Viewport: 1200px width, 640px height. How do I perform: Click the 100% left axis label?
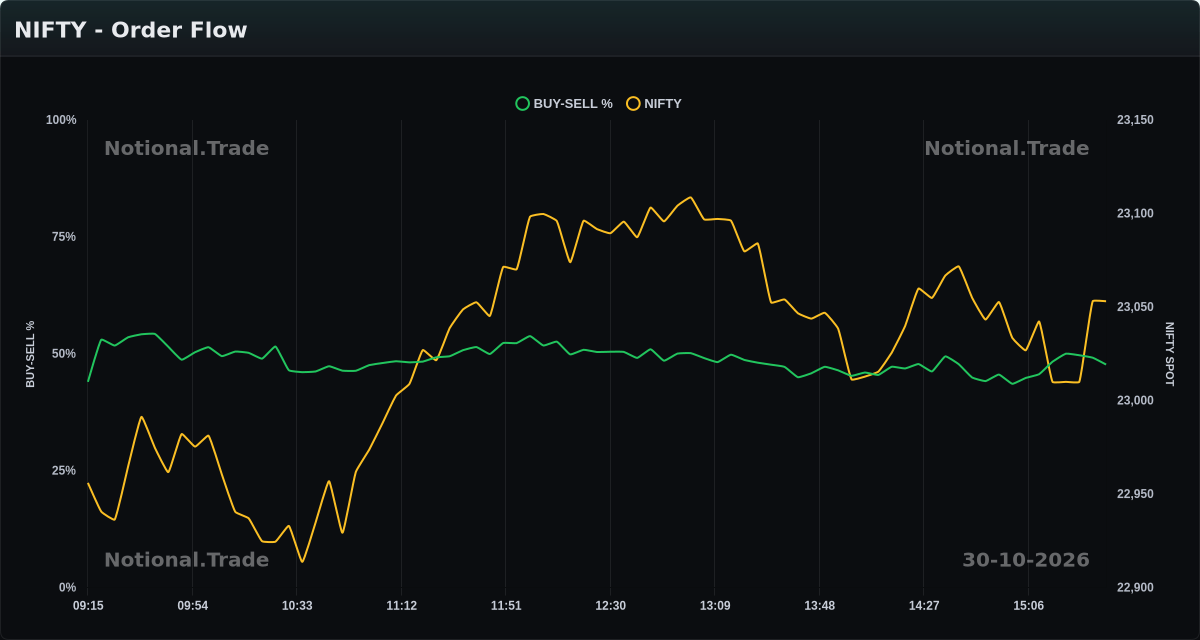pos(61,120)
